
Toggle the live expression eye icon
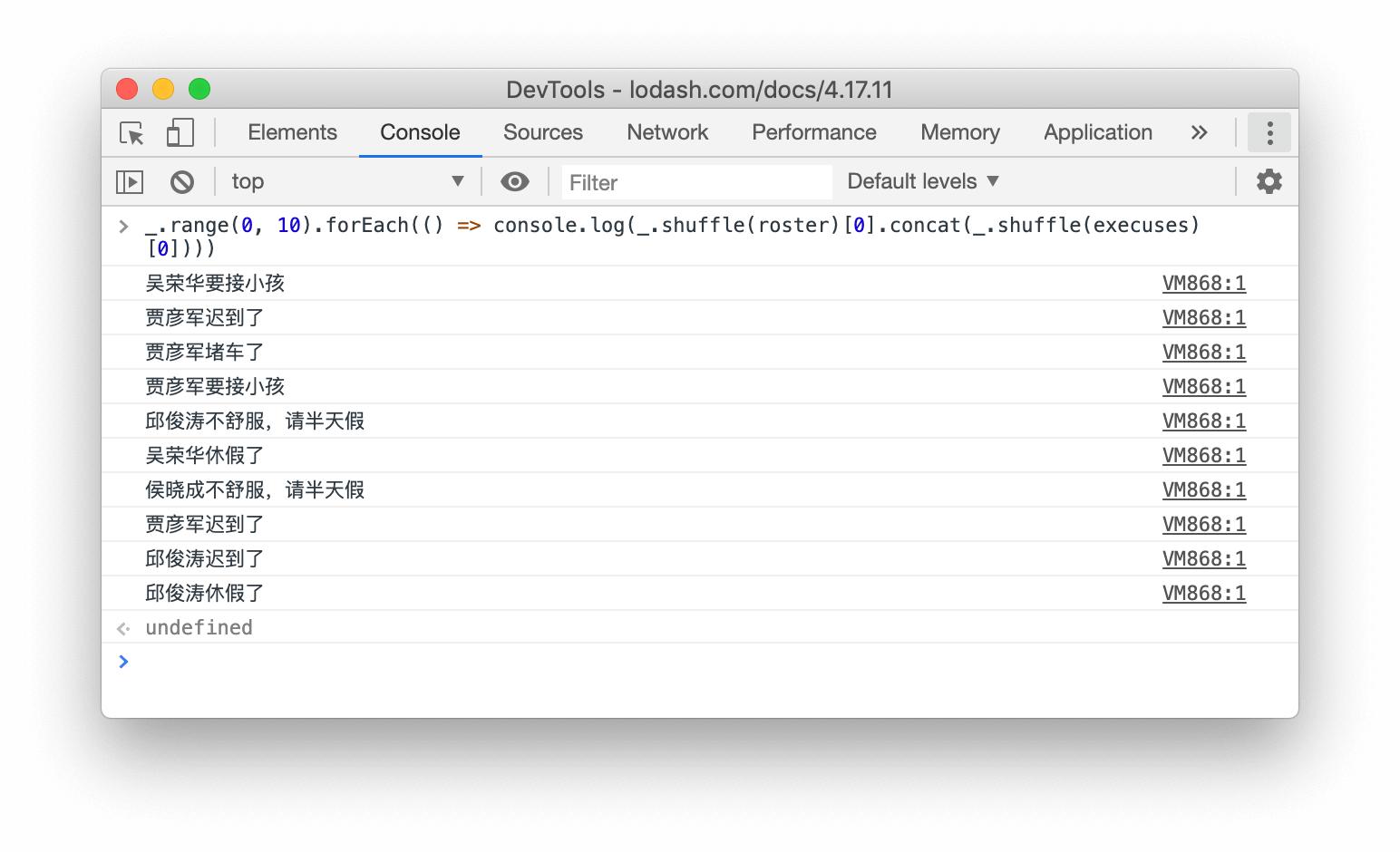click(515, 181)
